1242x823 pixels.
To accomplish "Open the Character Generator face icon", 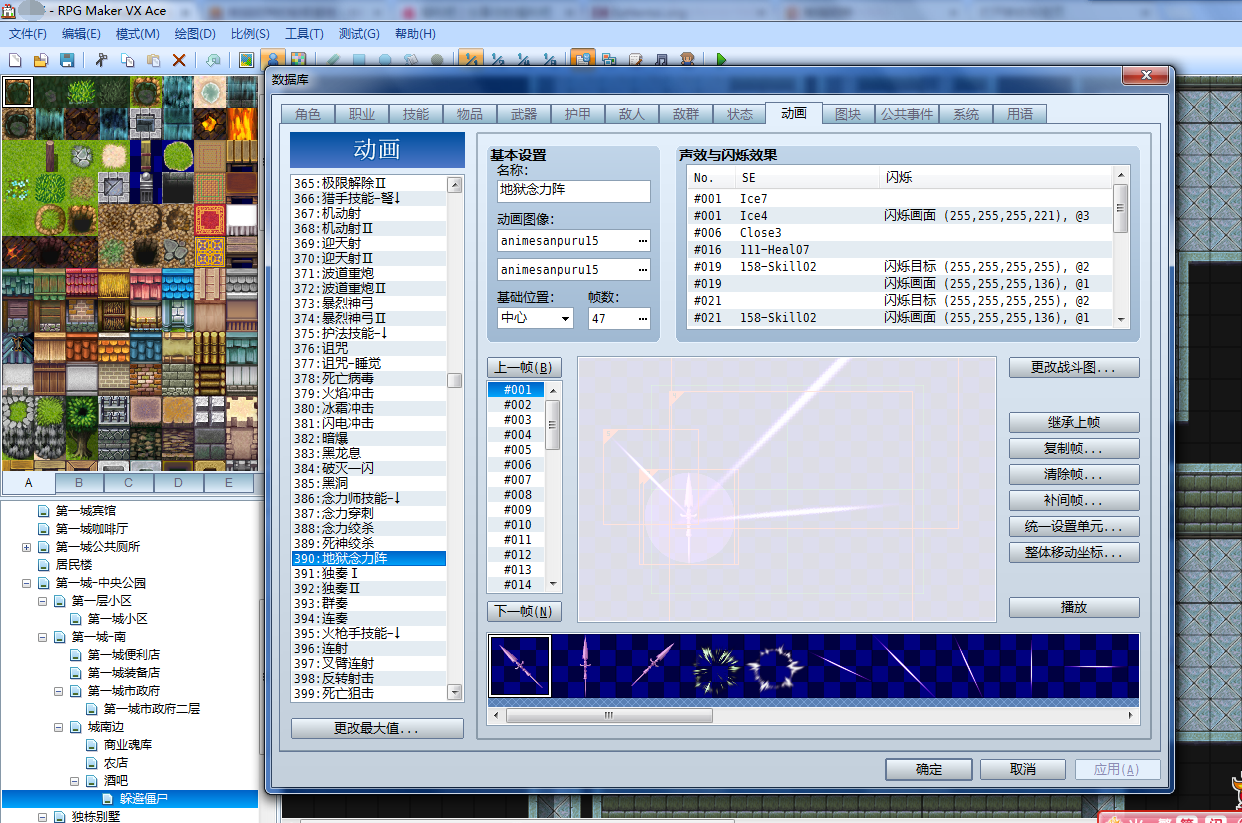I will 687,60.
